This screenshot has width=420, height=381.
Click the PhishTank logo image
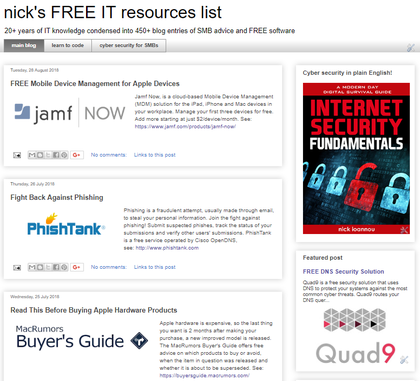[66, 225]
